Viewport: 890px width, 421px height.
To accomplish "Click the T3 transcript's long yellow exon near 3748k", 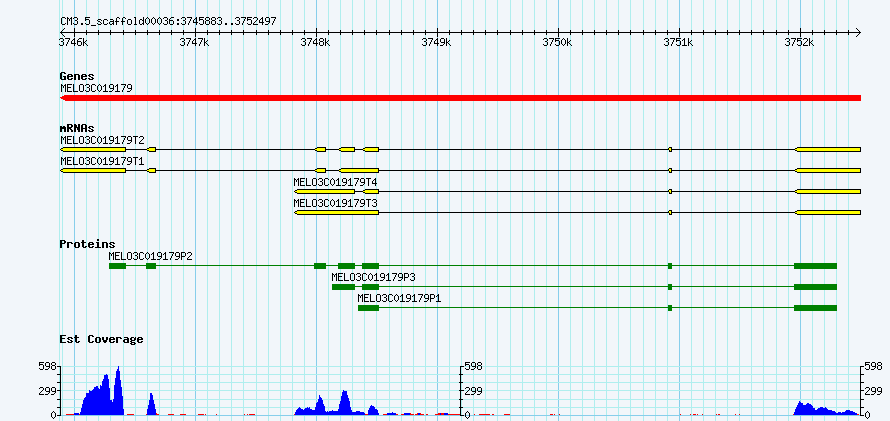I will click(x=337, y=212).
